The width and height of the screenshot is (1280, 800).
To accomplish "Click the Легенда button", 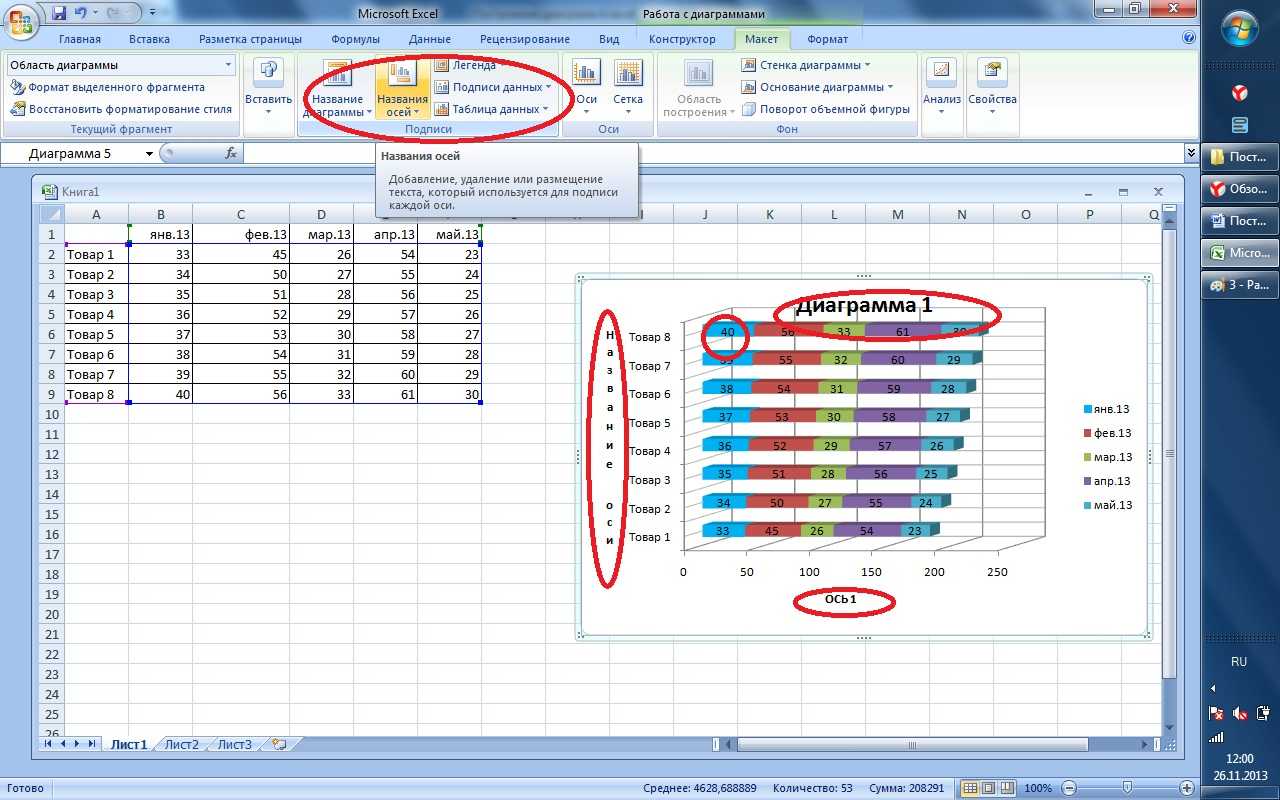I will pyautogui.click(x=466, y=65).
